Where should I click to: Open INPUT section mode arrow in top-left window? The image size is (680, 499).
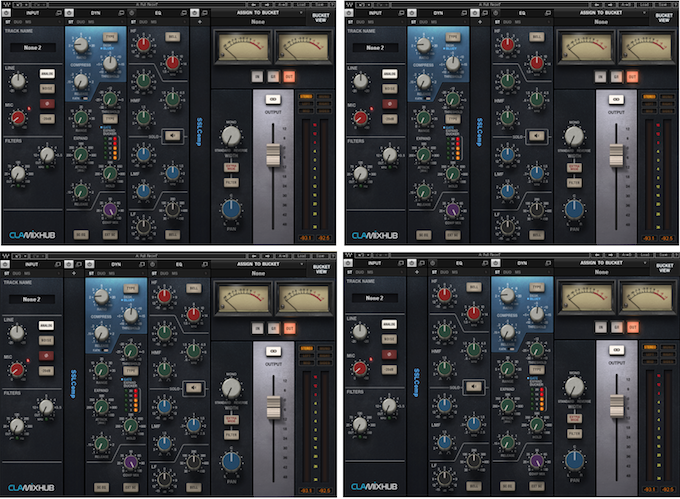[61, 22]
